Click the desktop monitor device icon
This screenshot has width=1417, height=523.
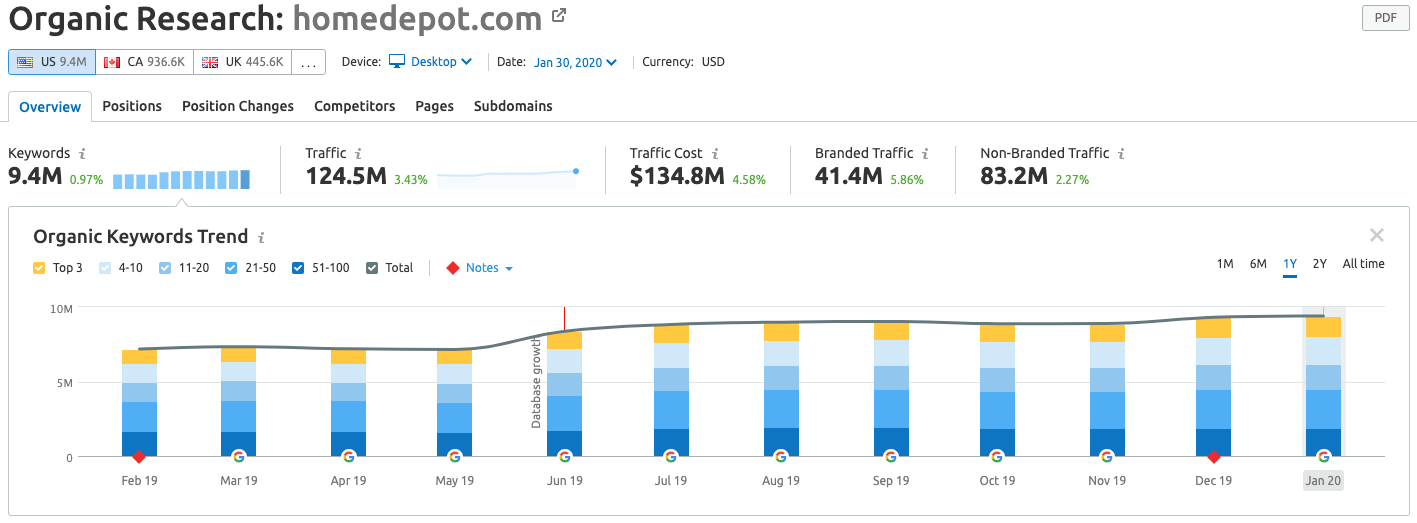pyautogui.click(x=397, y=62)
